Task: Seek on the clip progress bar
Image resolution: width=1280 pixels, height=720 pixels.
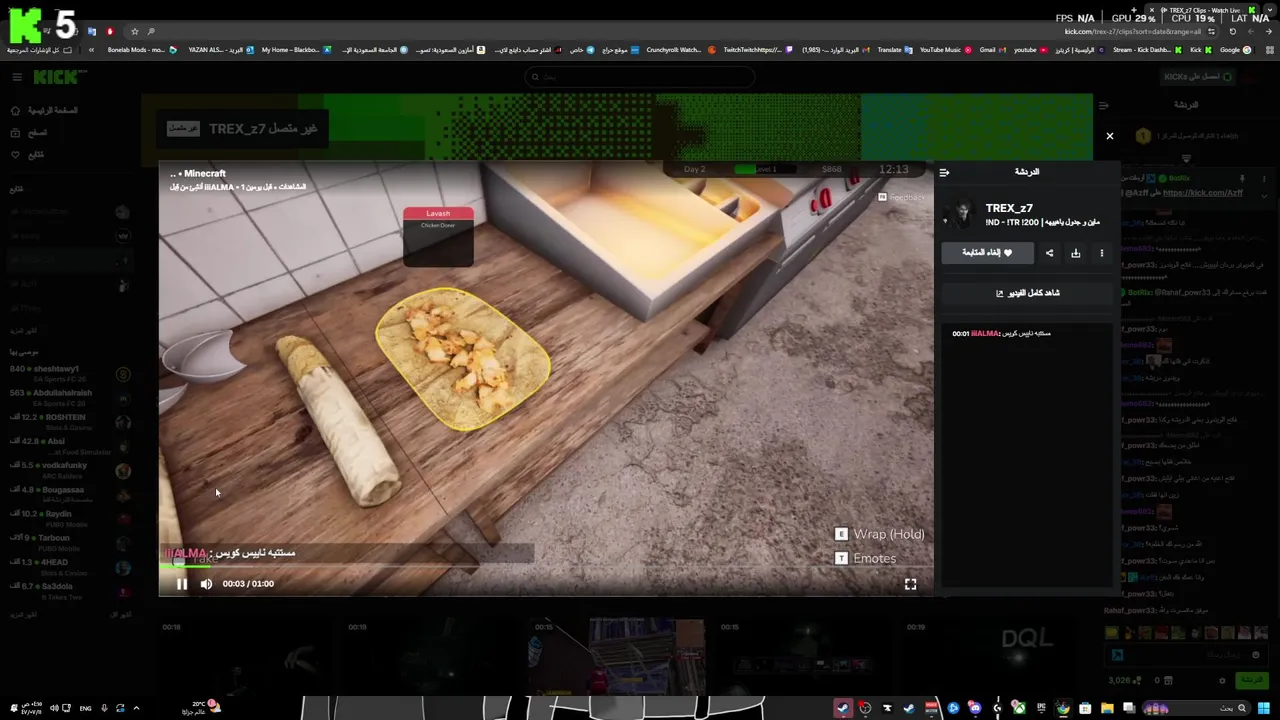Action: tap(546, 567)
